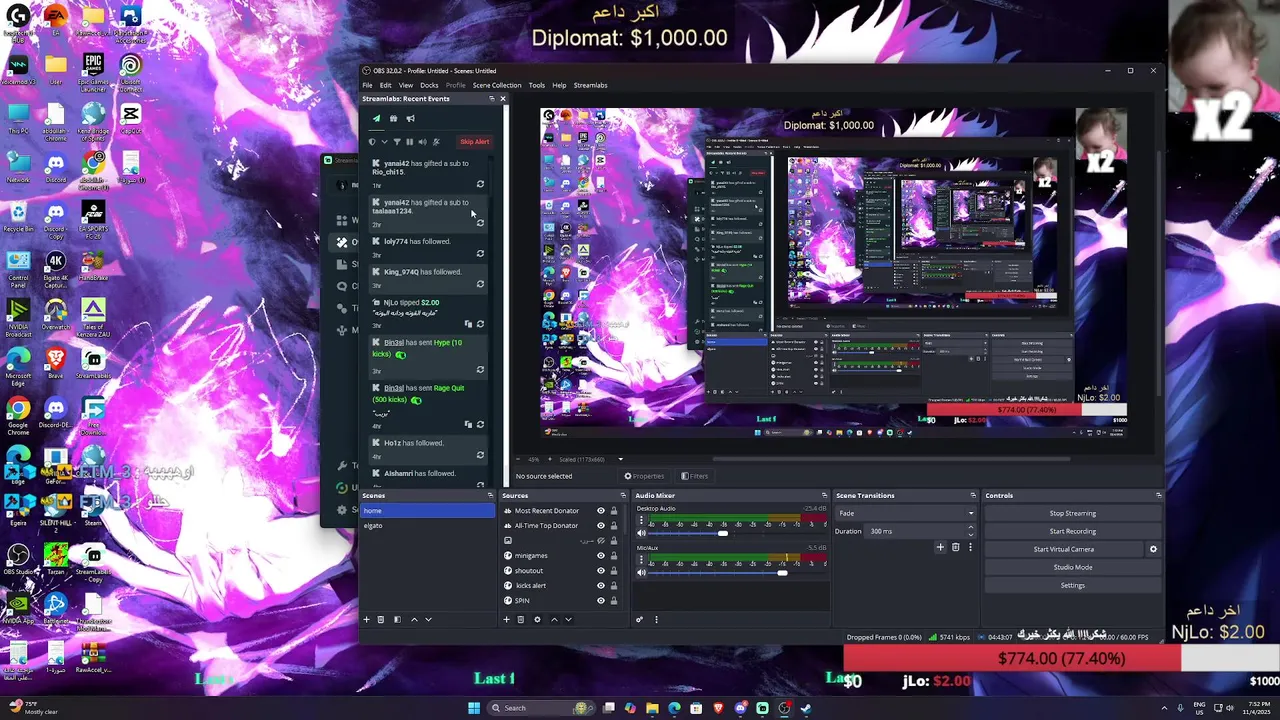Image resolution: width=1280 pixels, height=720 pixels.
Task: Unlock the Most Recent Donator source
Action: tap(614, 511)
